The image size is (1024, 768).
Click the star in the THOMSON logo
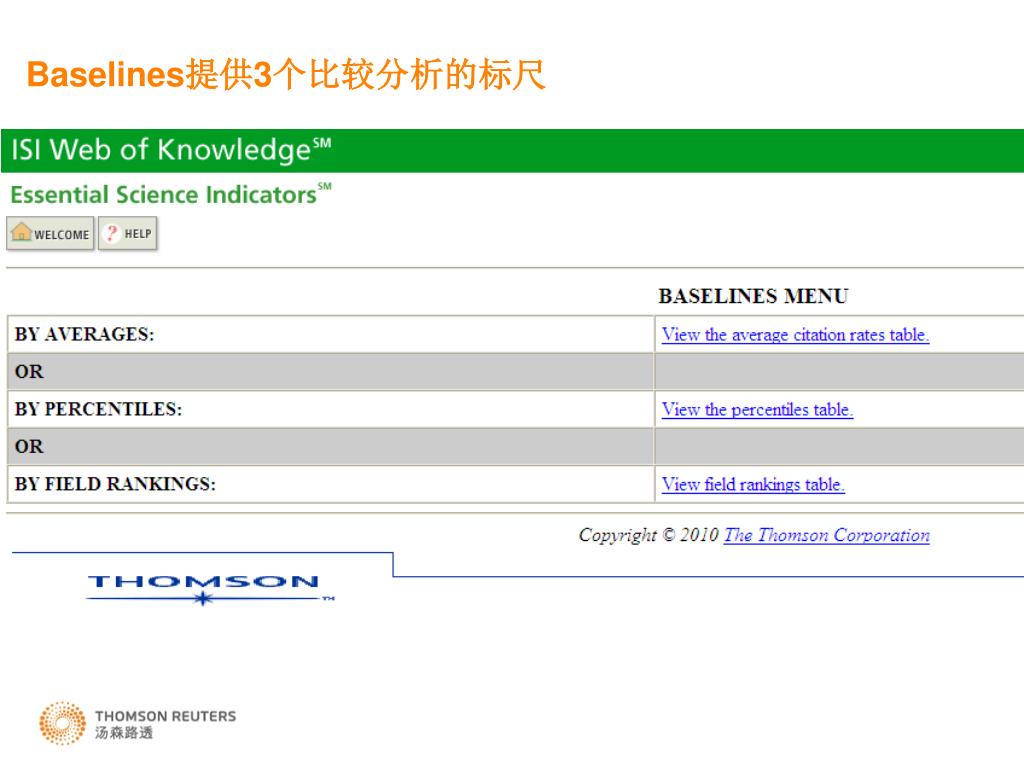[203, 599]
